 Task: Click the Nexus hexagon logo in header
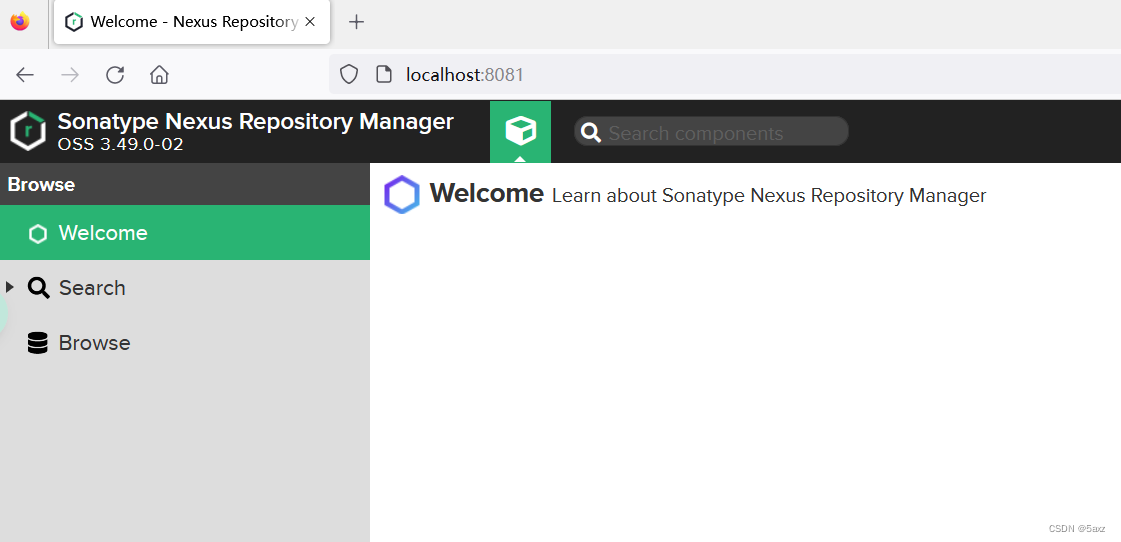pos(28,132)
